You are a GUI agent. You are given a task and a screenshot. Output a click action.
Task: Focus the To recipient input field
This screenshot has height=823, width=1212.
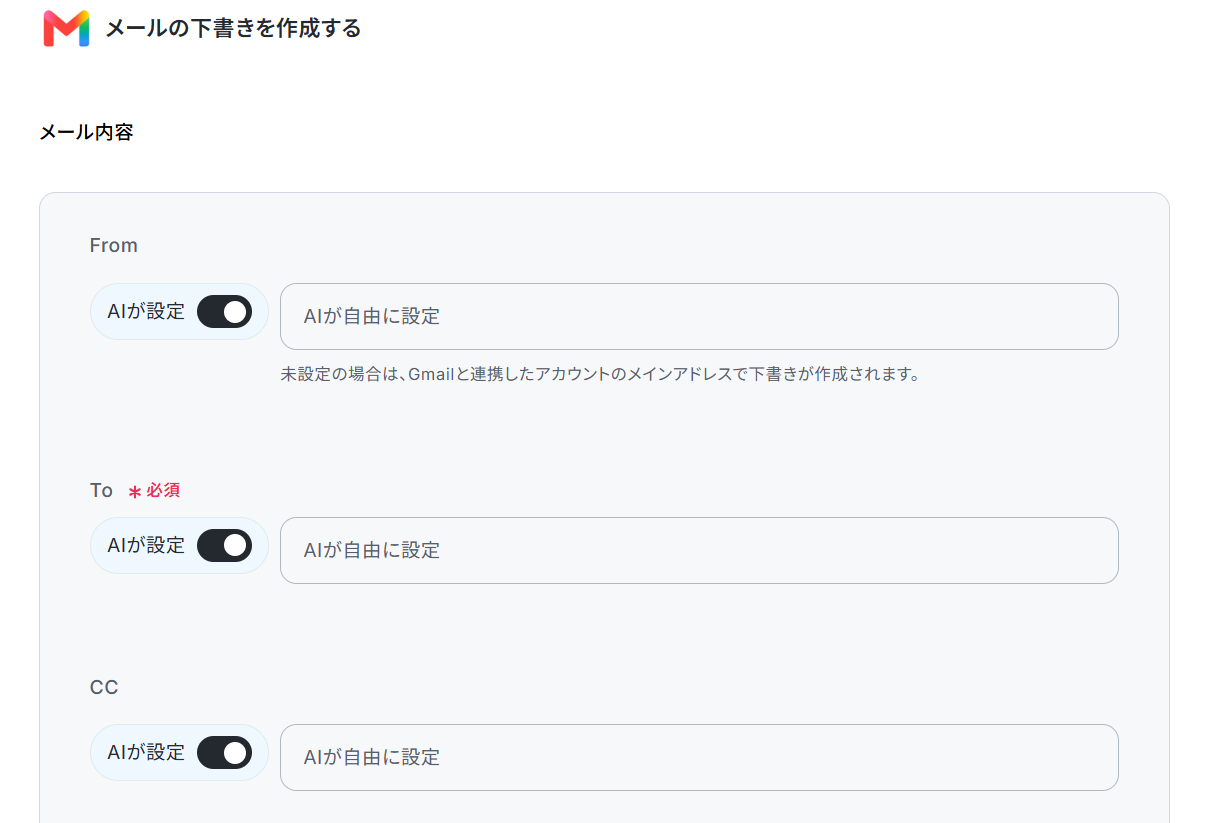pos(699,551)
